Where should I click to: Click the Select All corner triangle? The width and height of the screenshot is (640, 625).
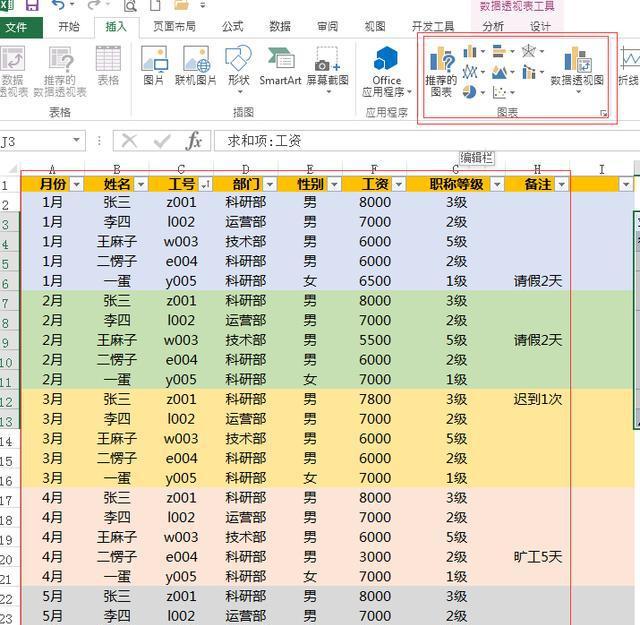12,169
